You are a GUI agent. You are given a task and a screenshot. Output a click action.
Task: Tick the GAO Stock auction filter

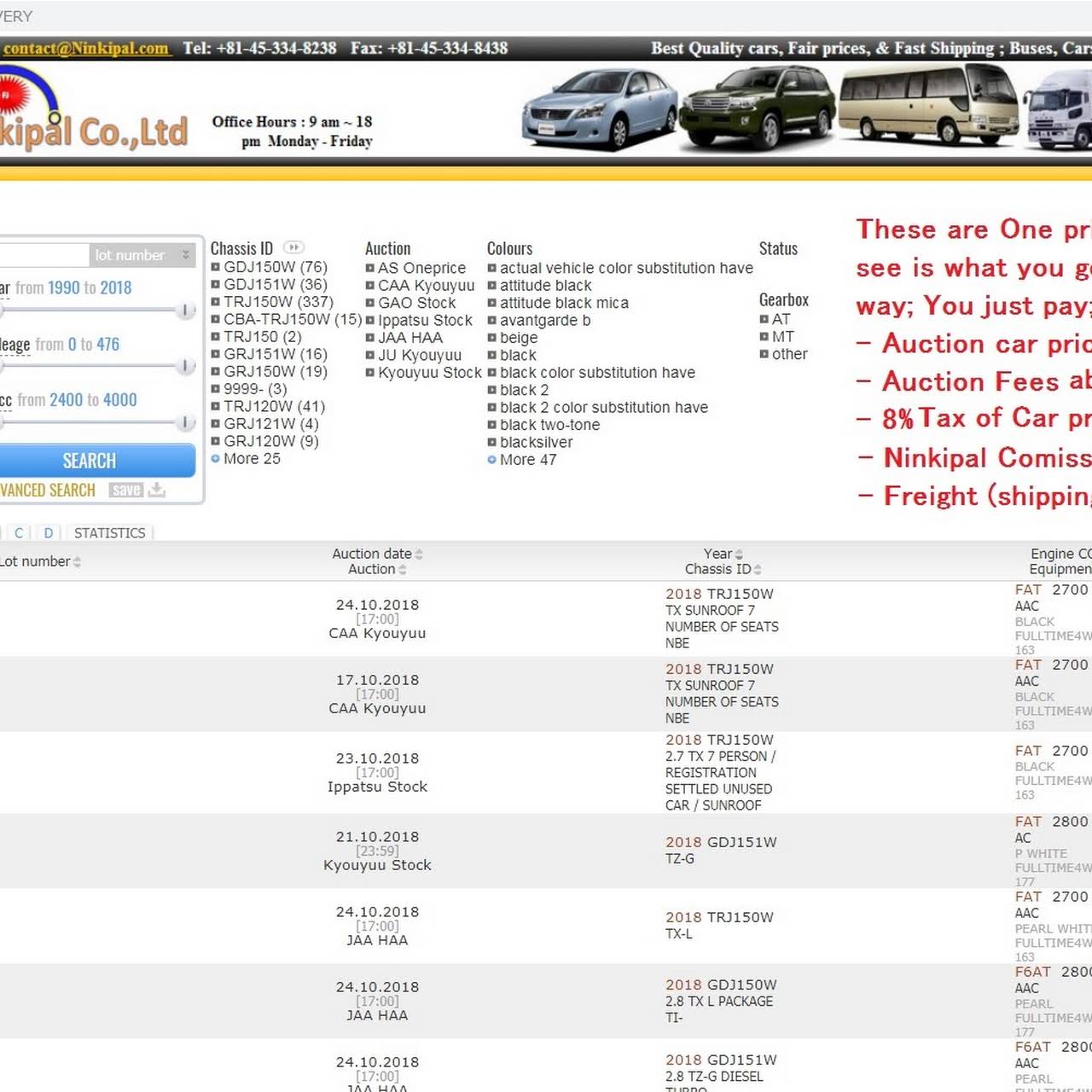(370, 303)
